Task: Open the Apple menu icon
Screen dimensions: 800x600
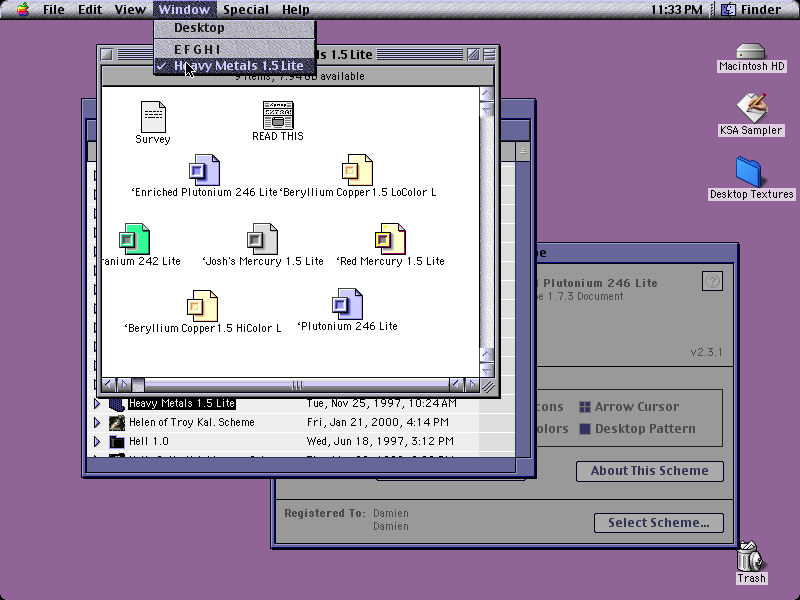Action: [23, 9]
